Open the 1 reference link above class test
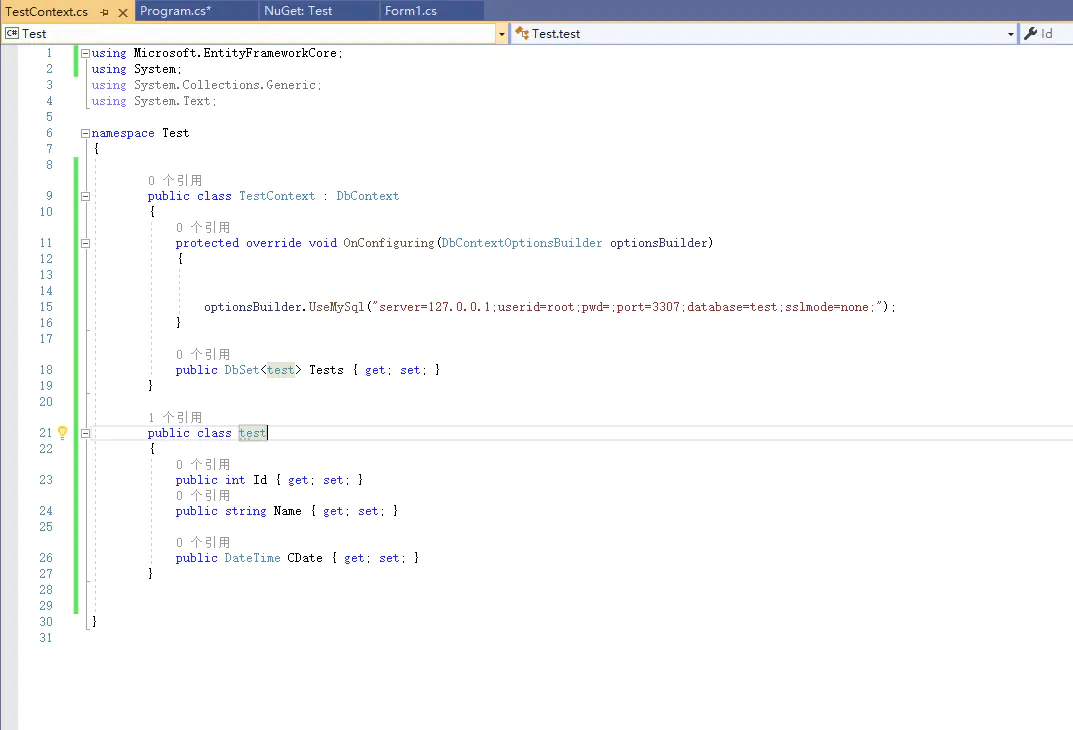This screenshot has width=1073, height=730. 175,417
